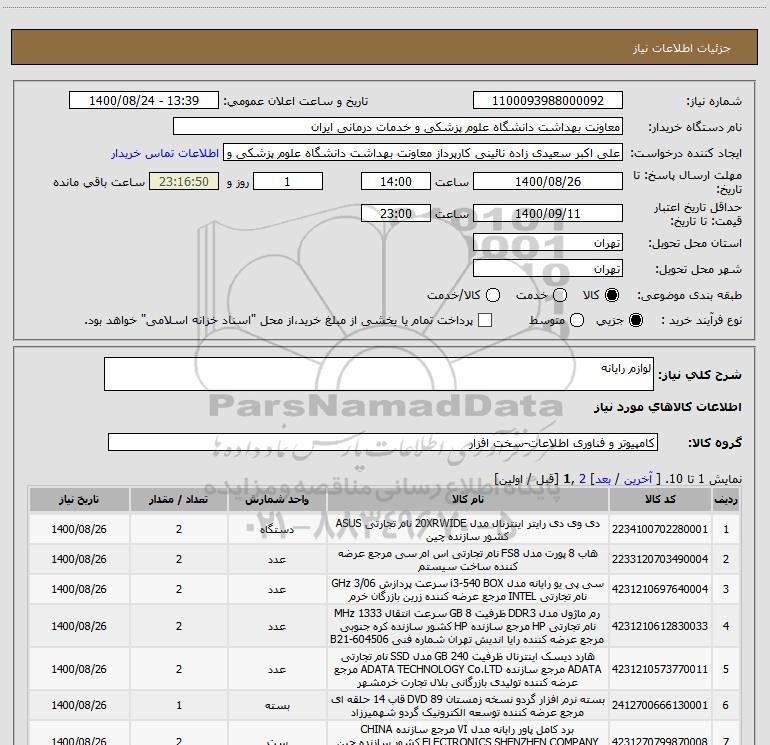Open the اطلاعات تماس خریدار link
The width and height of the screenshot is (770, 745).
165,153
